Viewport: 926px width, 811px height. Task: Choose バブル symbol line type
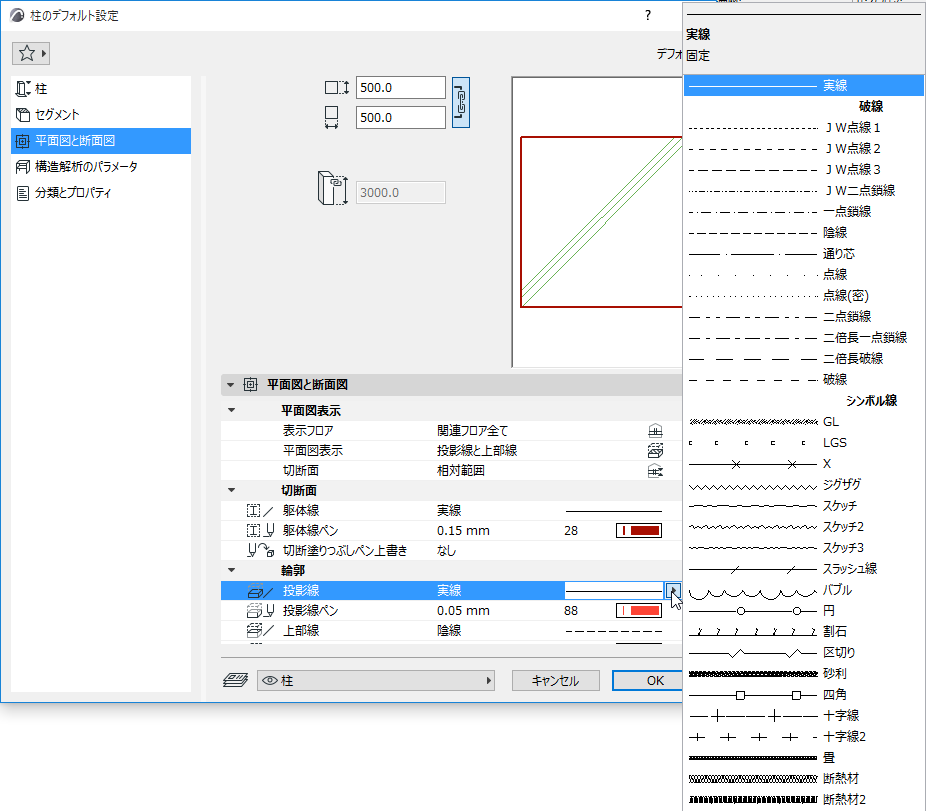tap(803, 590)
